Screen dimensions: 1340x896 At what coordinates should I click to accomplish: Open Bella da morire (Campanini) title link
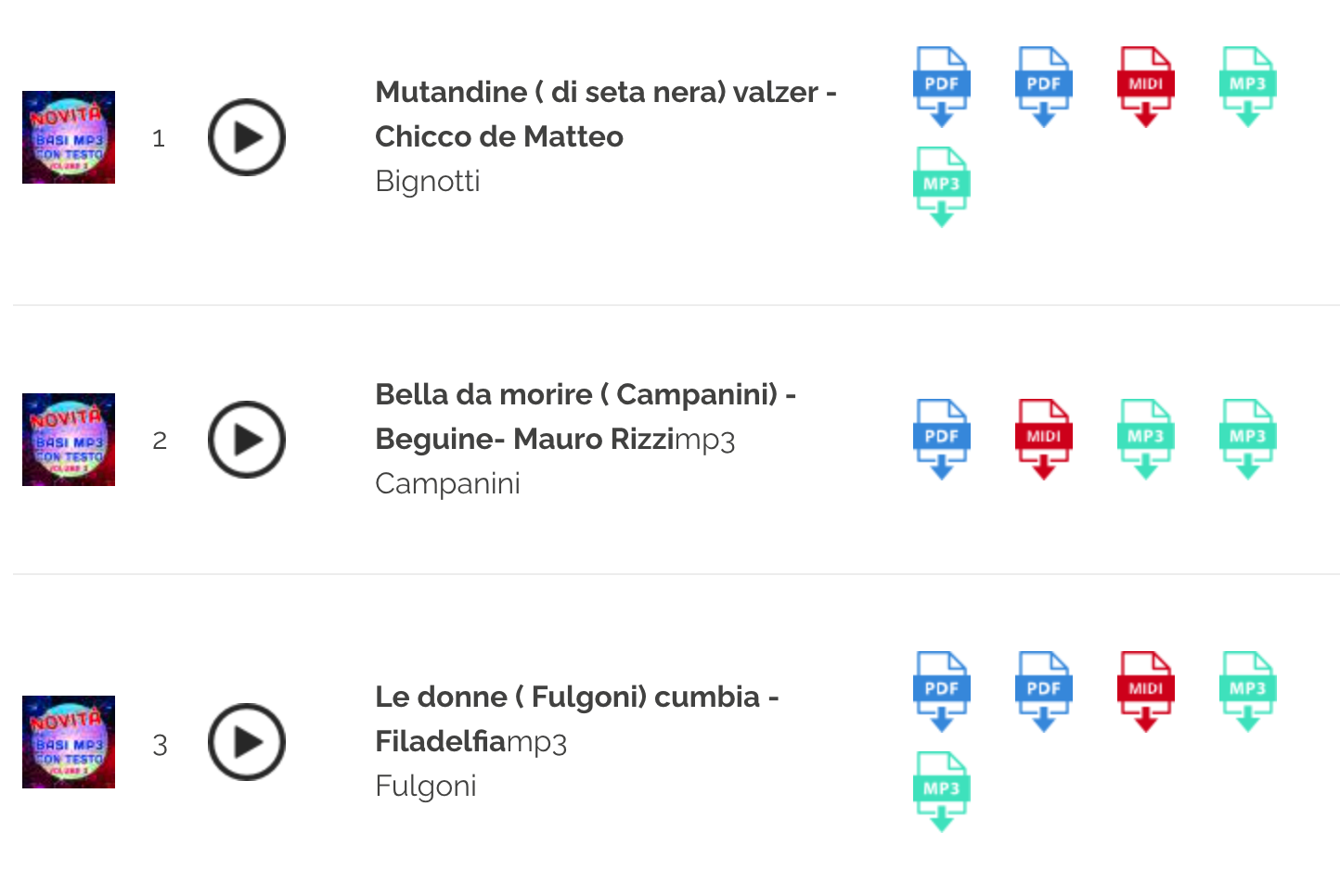(585, 395)
